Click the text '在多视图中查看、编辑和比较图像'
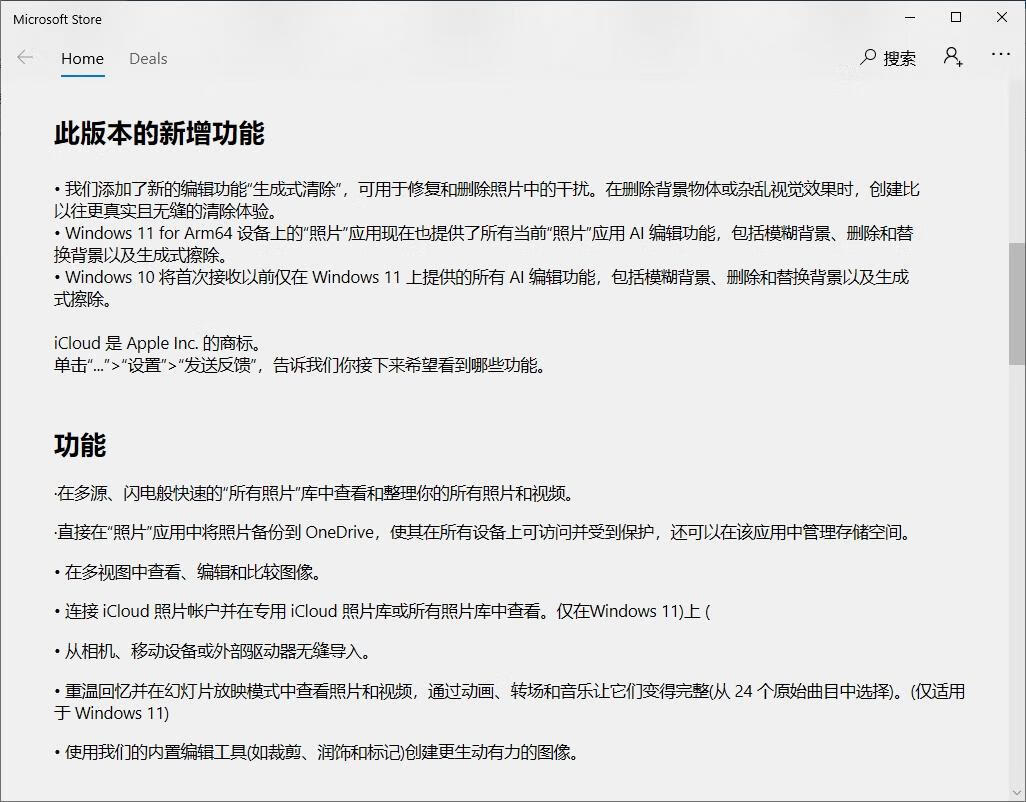This screenshot has width=1026, height=802. coord(188,572)
